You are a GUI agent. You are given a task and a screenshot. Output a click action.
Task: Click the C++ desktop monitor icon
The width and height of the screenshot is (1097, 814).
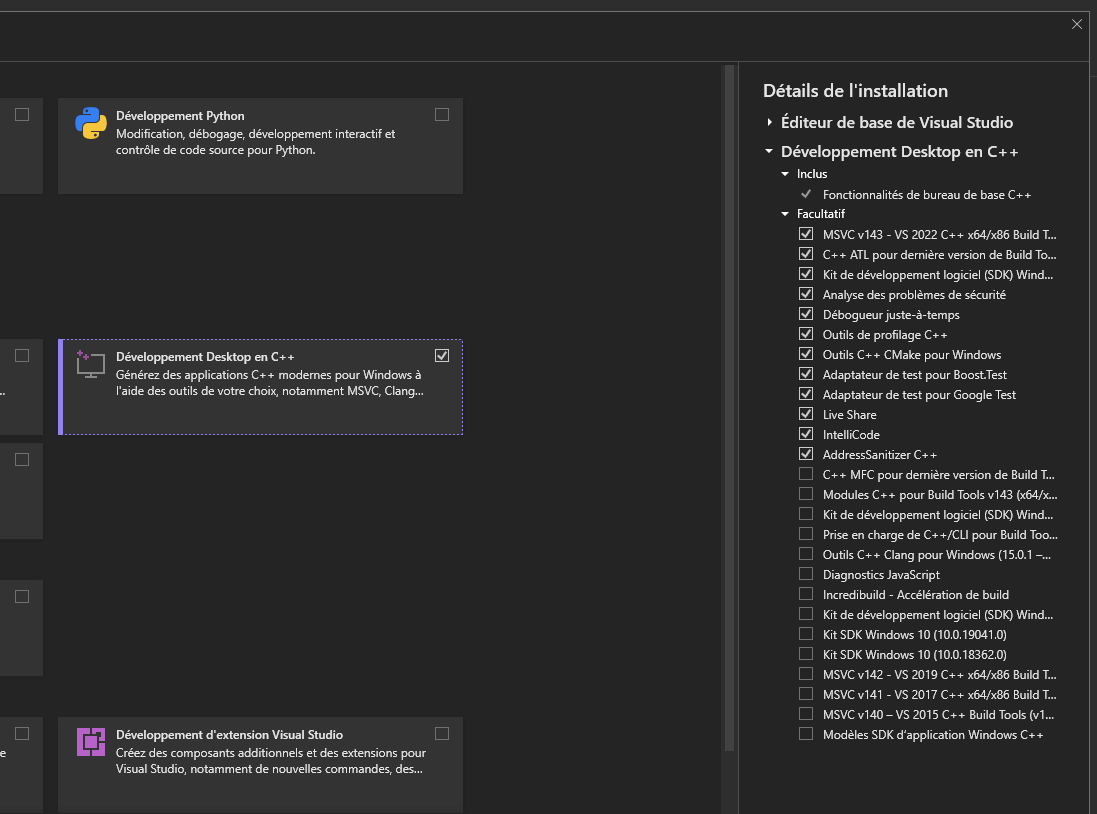[91, 364]
